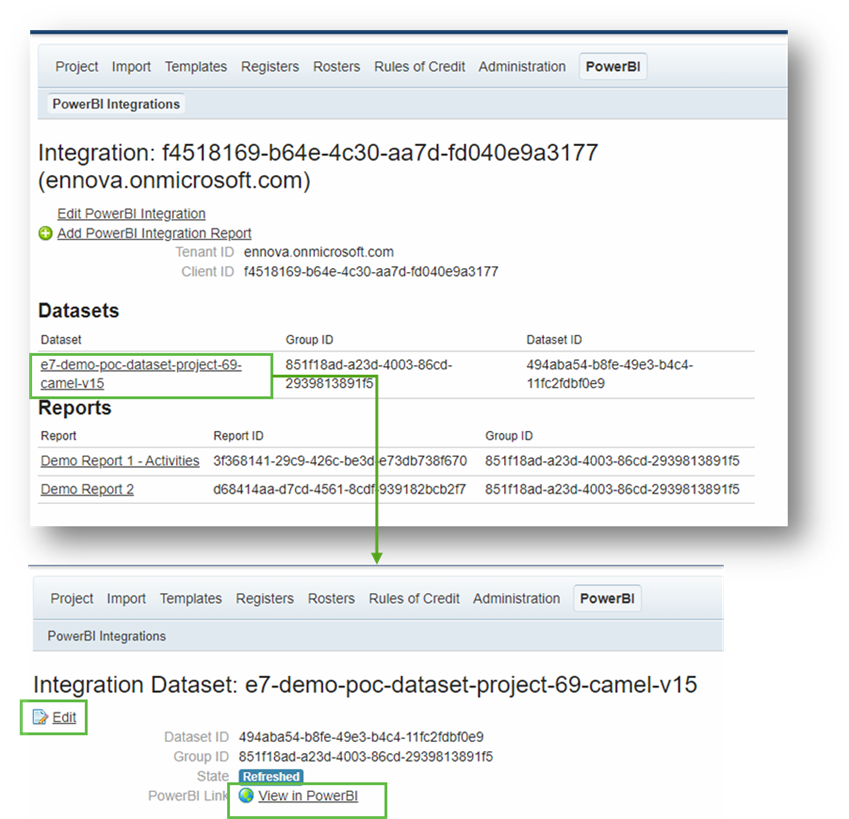This screenshot has width=849, height=819.
Task: Click Group ID cell in Demo Report 2 row
Action: (612, 489)
